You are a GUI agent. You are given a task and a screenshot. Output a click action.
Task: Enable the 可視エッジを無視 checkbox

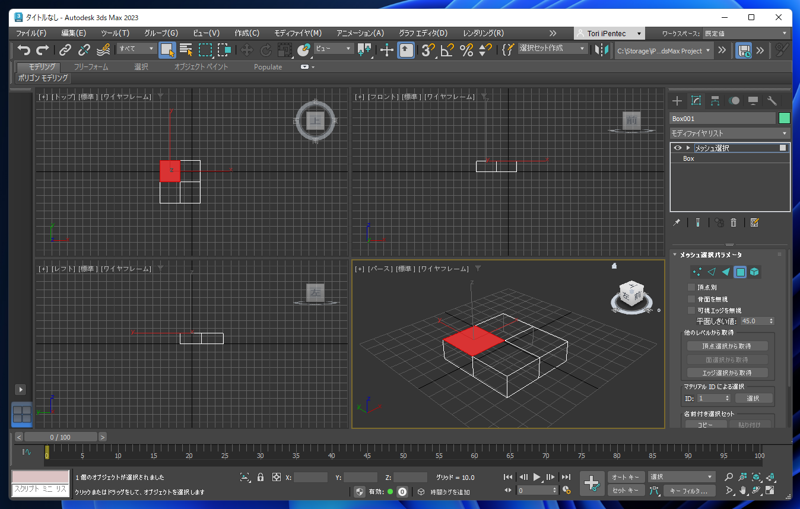(x=691, y=310)
